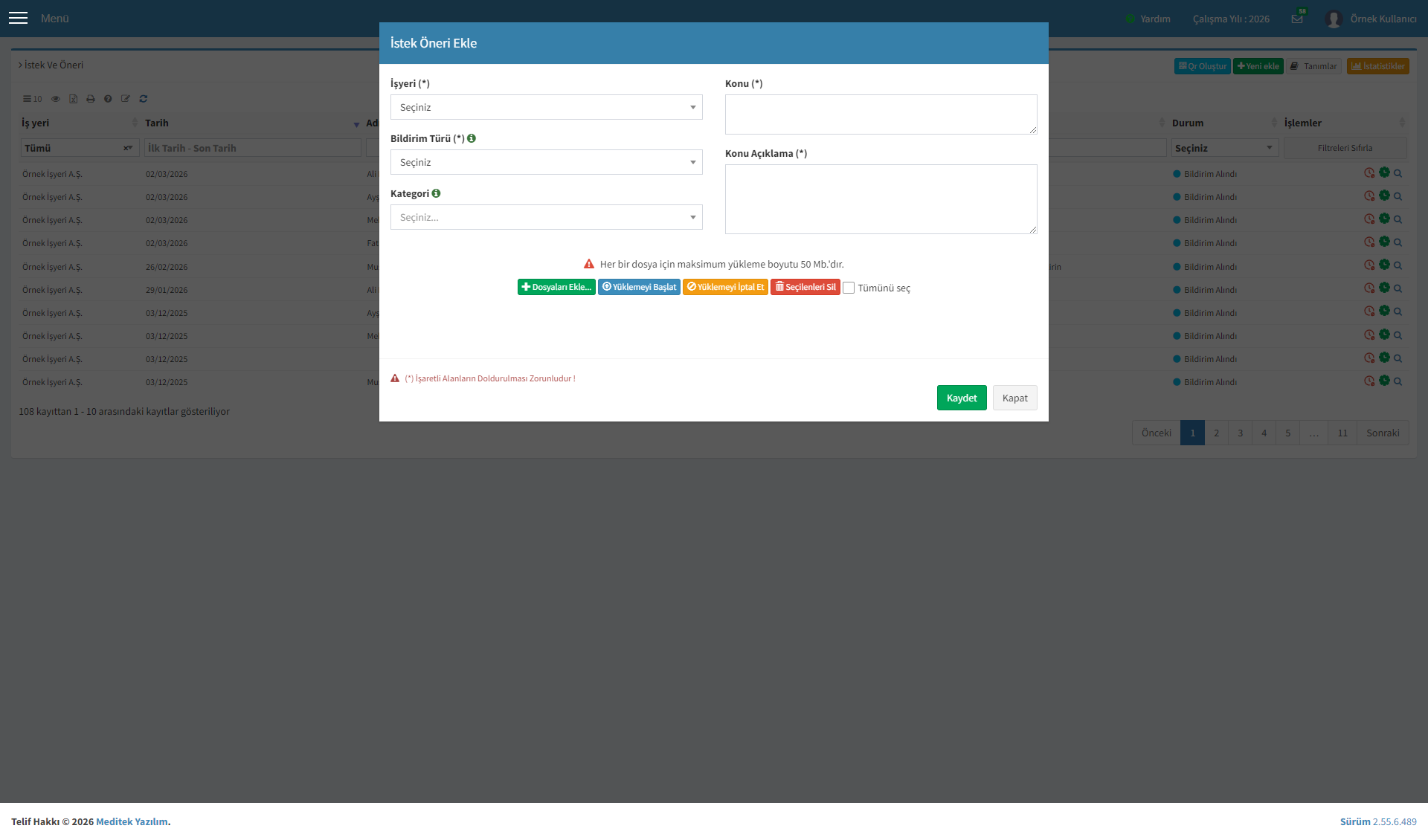Viewport: 1428px width, 840px height.
Task: Click the green gear icon in 29/01/2026 row
Action: 1384,288
